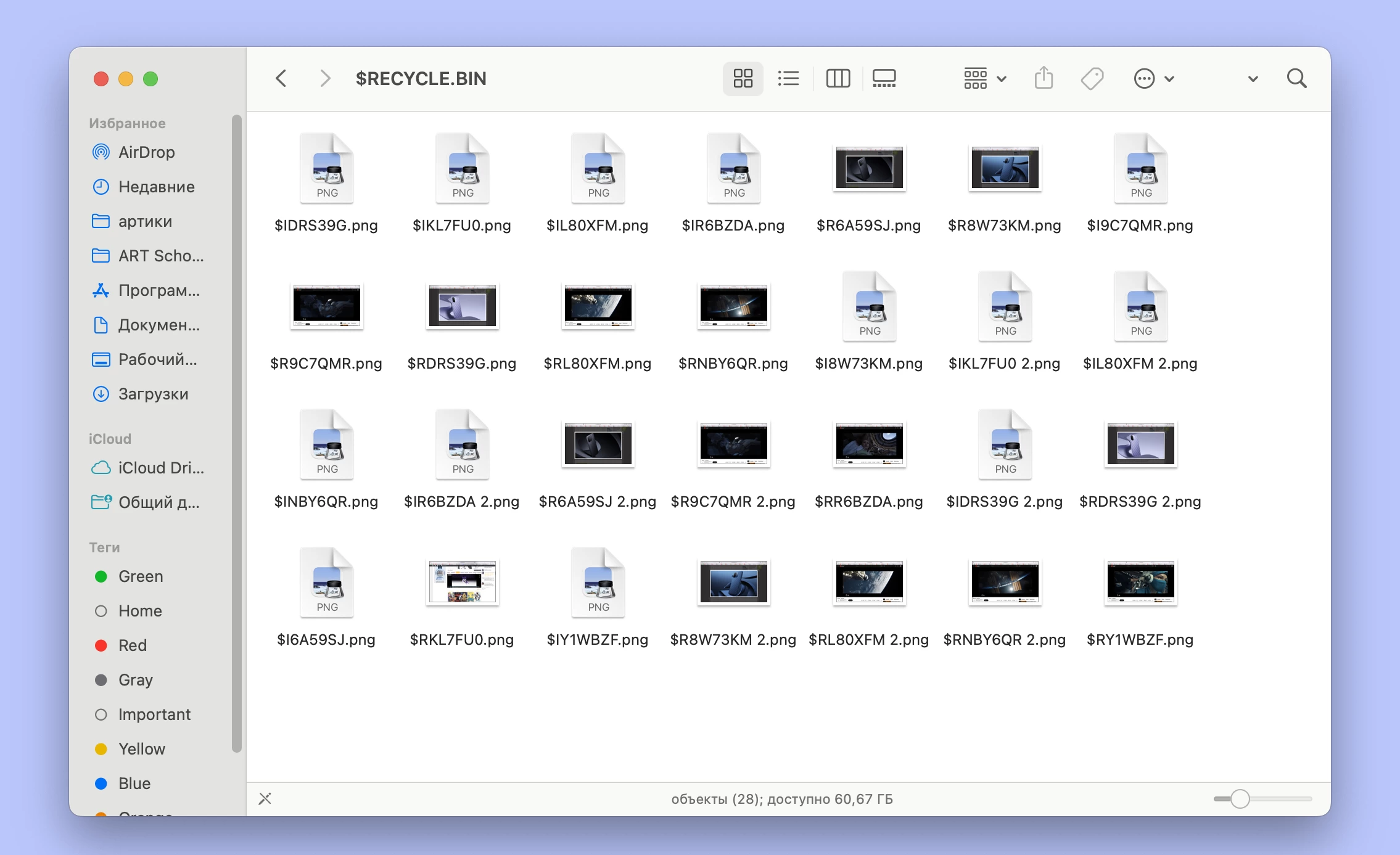Switch to icon grid view
This screenshot has width=1400, height=855.
click(x=743, y=78)
